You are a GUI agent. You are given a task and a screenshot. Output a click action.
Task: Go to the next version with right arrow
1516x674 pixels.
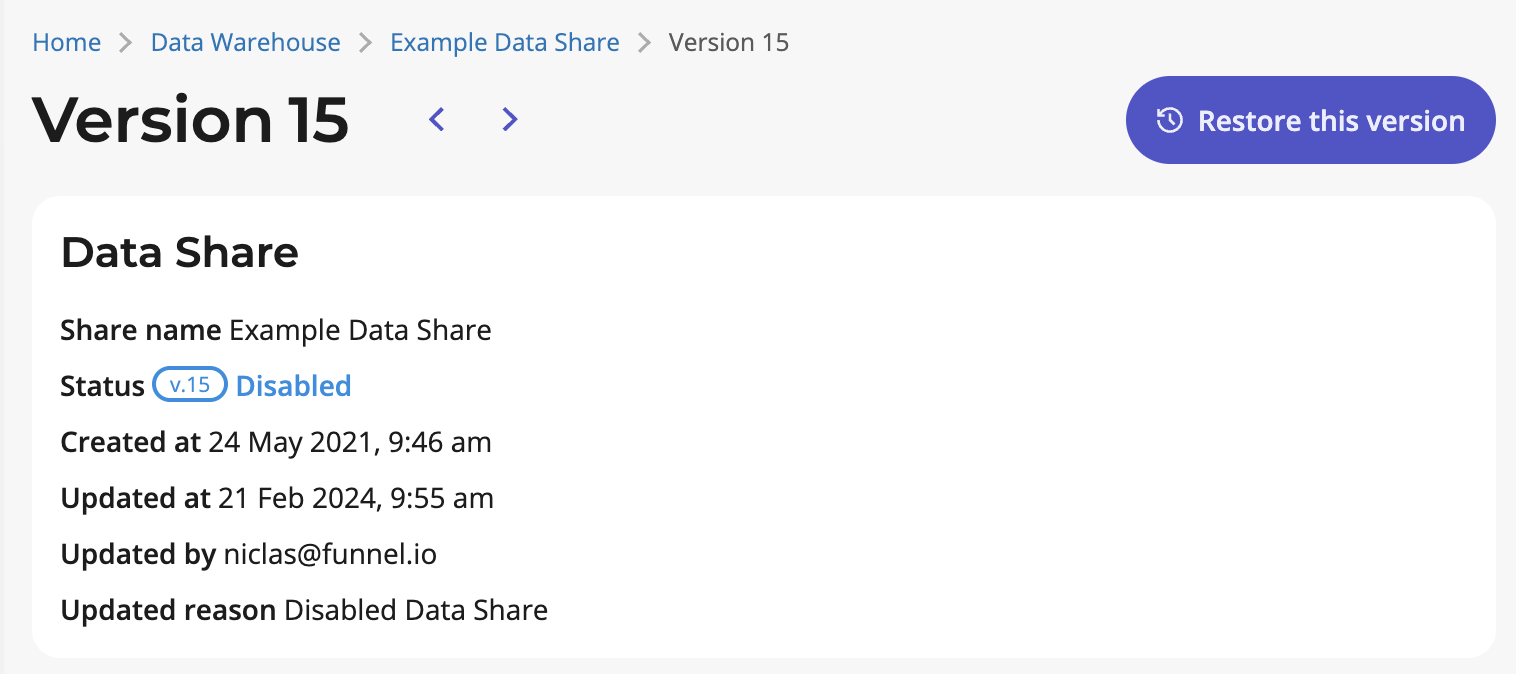(x=510, y=120)
